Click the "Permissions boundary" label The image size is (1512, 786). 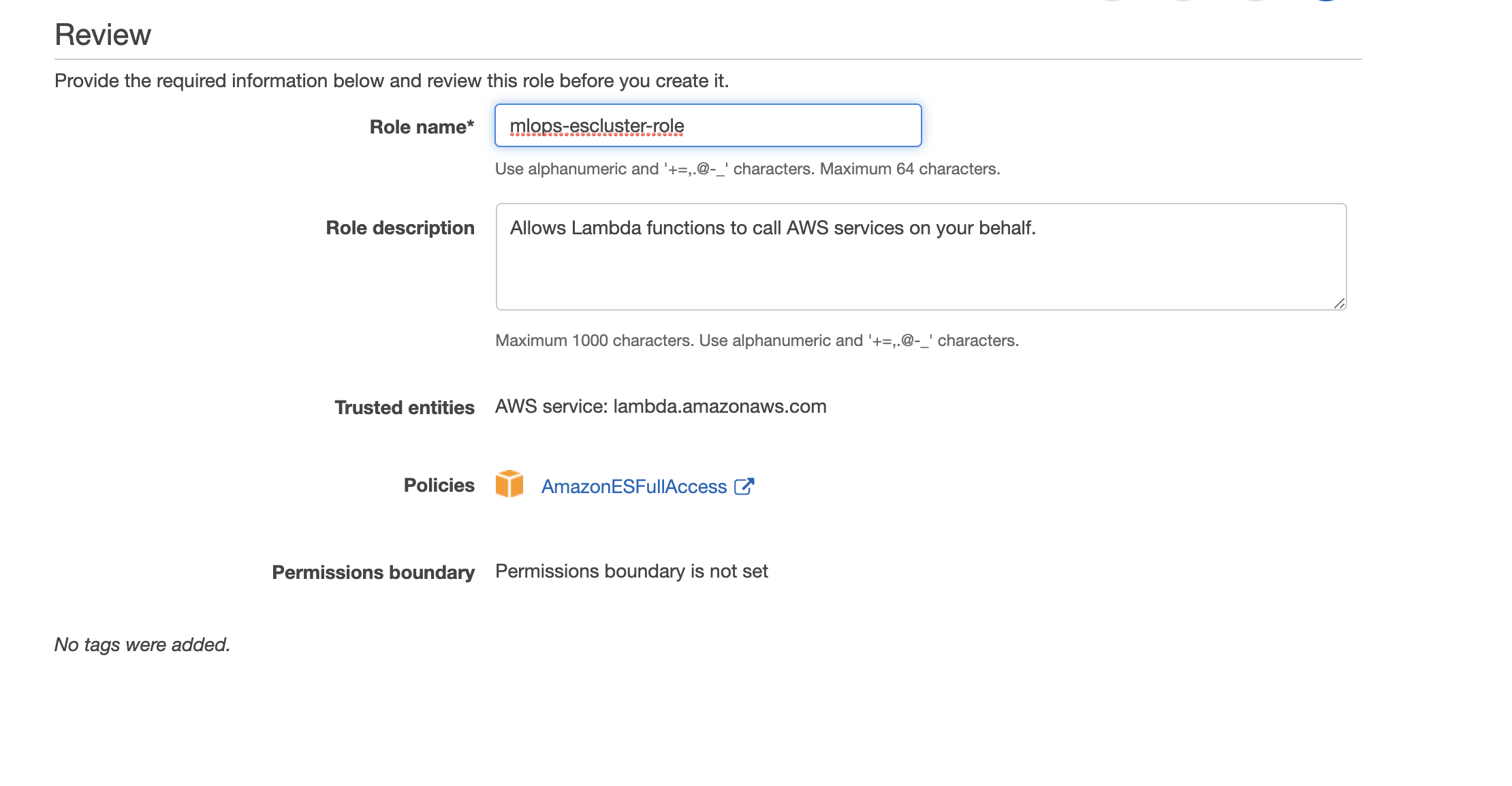point(373,572)
